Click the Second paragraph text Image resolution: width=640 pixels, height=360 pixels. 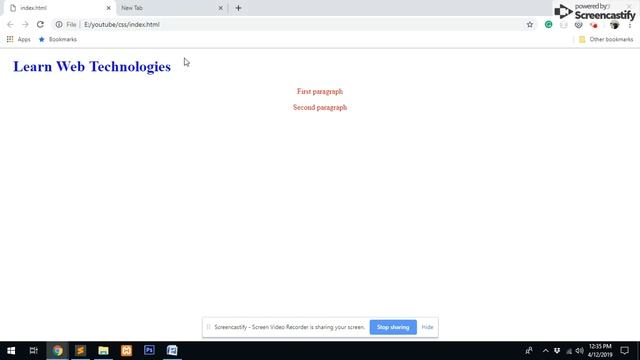pyautogui.click(x=320, y=107)
